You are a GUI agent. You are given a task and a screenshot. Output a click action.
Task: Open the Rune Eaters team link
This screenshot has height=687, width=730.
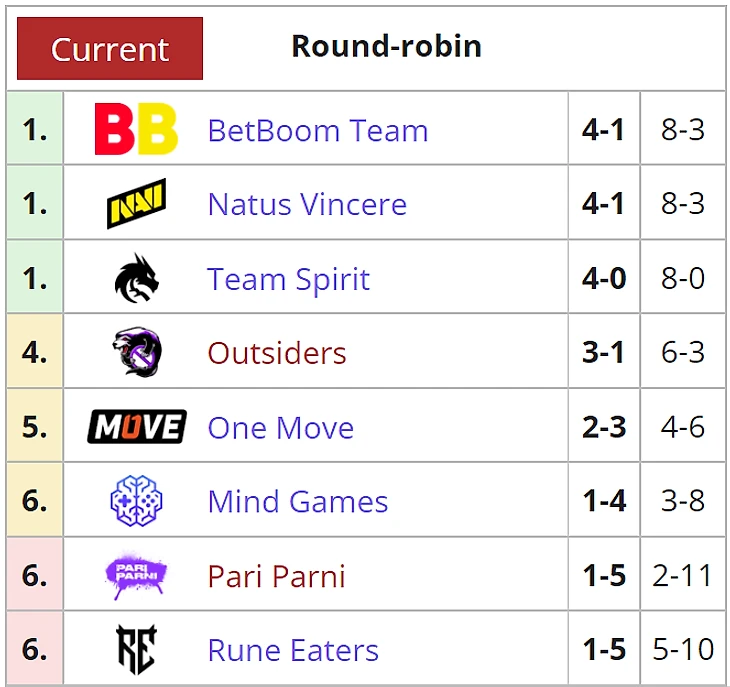point(293,651)
